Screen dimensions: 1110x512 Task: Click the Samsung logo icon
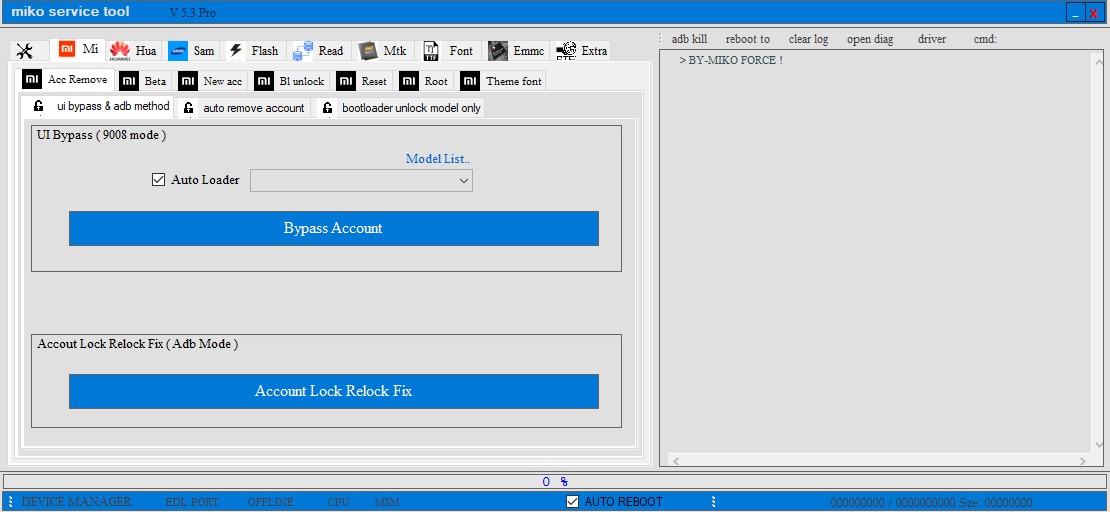(178, 51)
